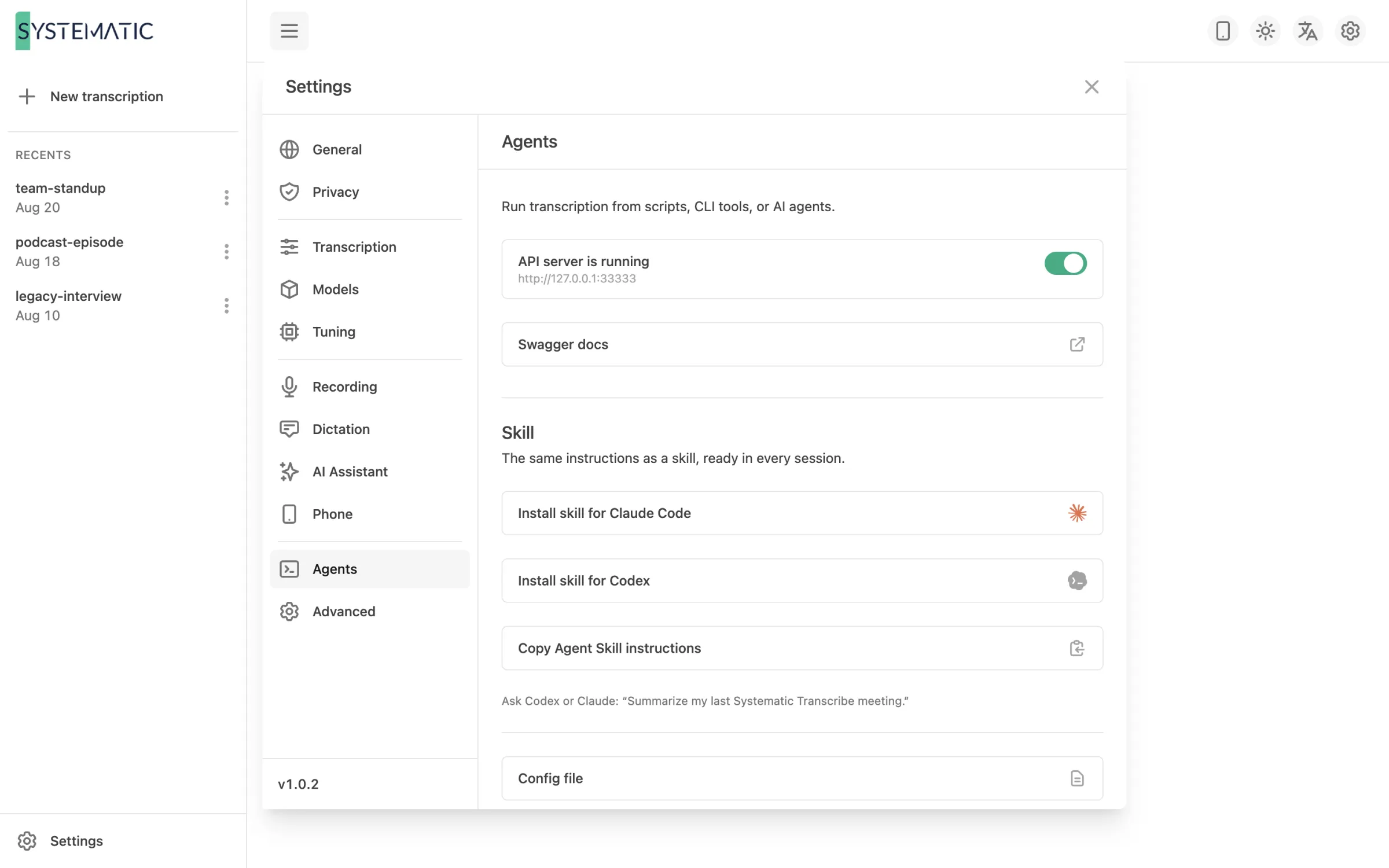Image resolution: width=1389 pixels, height=868 pixels.
Task: Click the Dictation chat bubble icon
Action: click(289, 429)
